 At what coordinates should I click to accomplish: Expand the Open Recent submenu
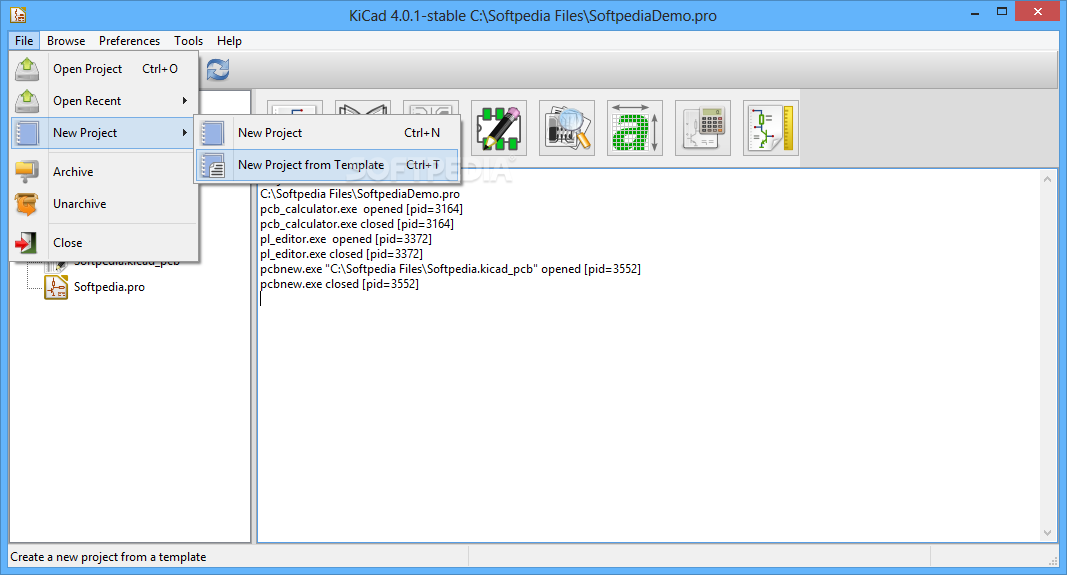[x=105, y=101]
